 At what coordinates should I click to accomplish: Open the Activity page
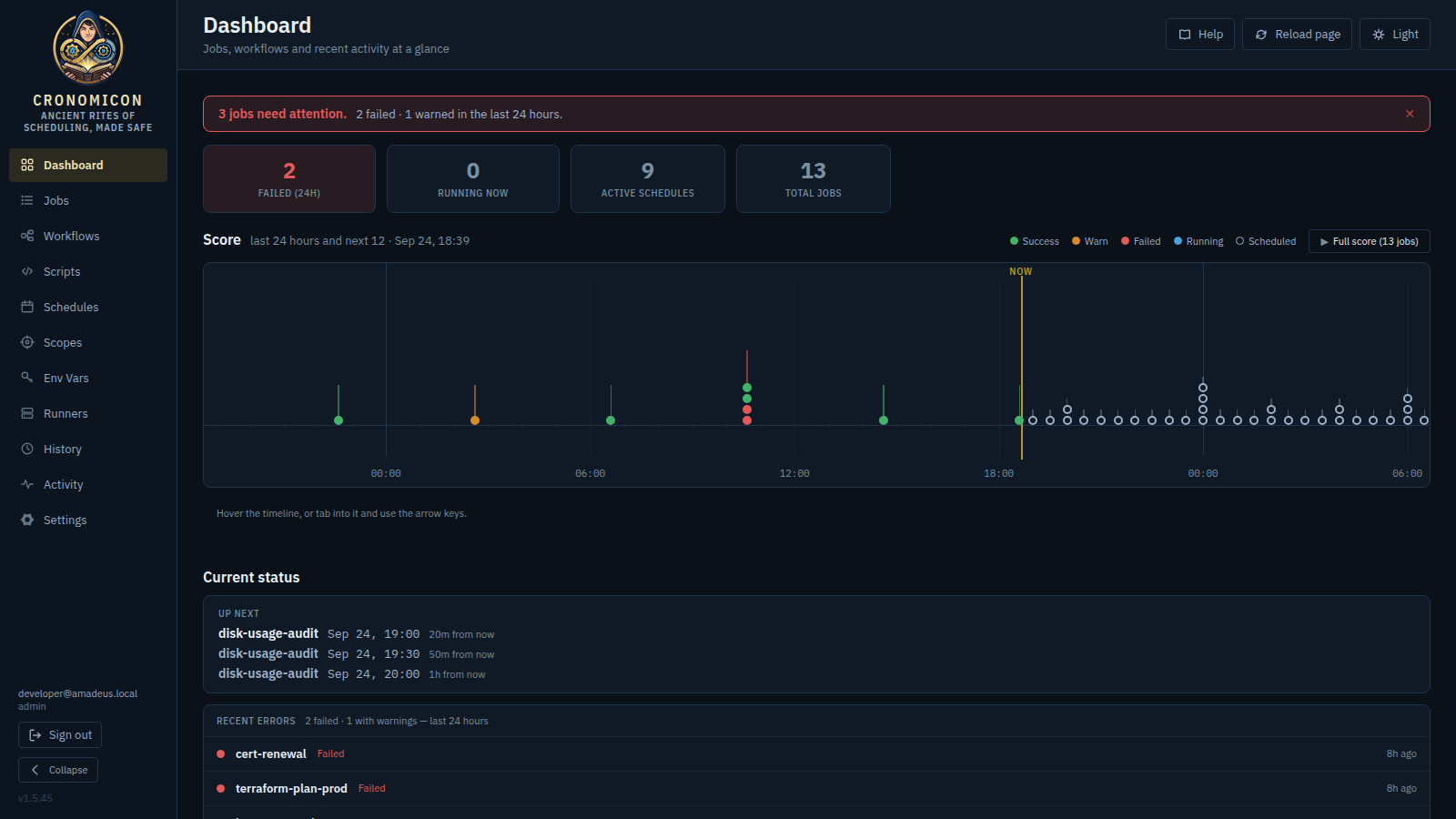coord(88,484)
